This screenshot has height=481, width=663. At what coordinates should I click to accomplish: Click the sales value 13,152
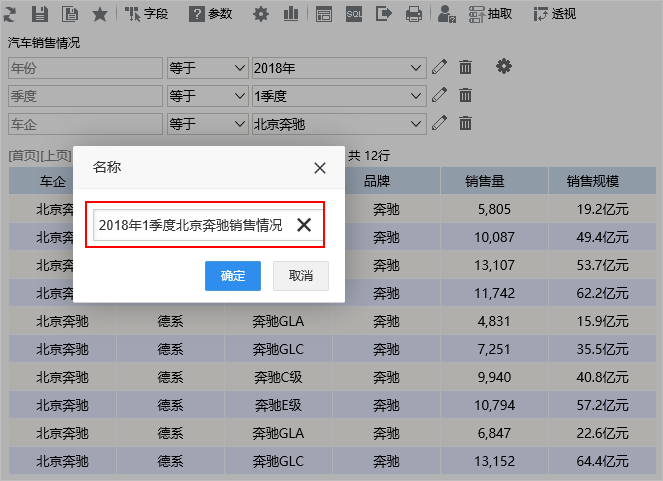(x=494, y=461)
